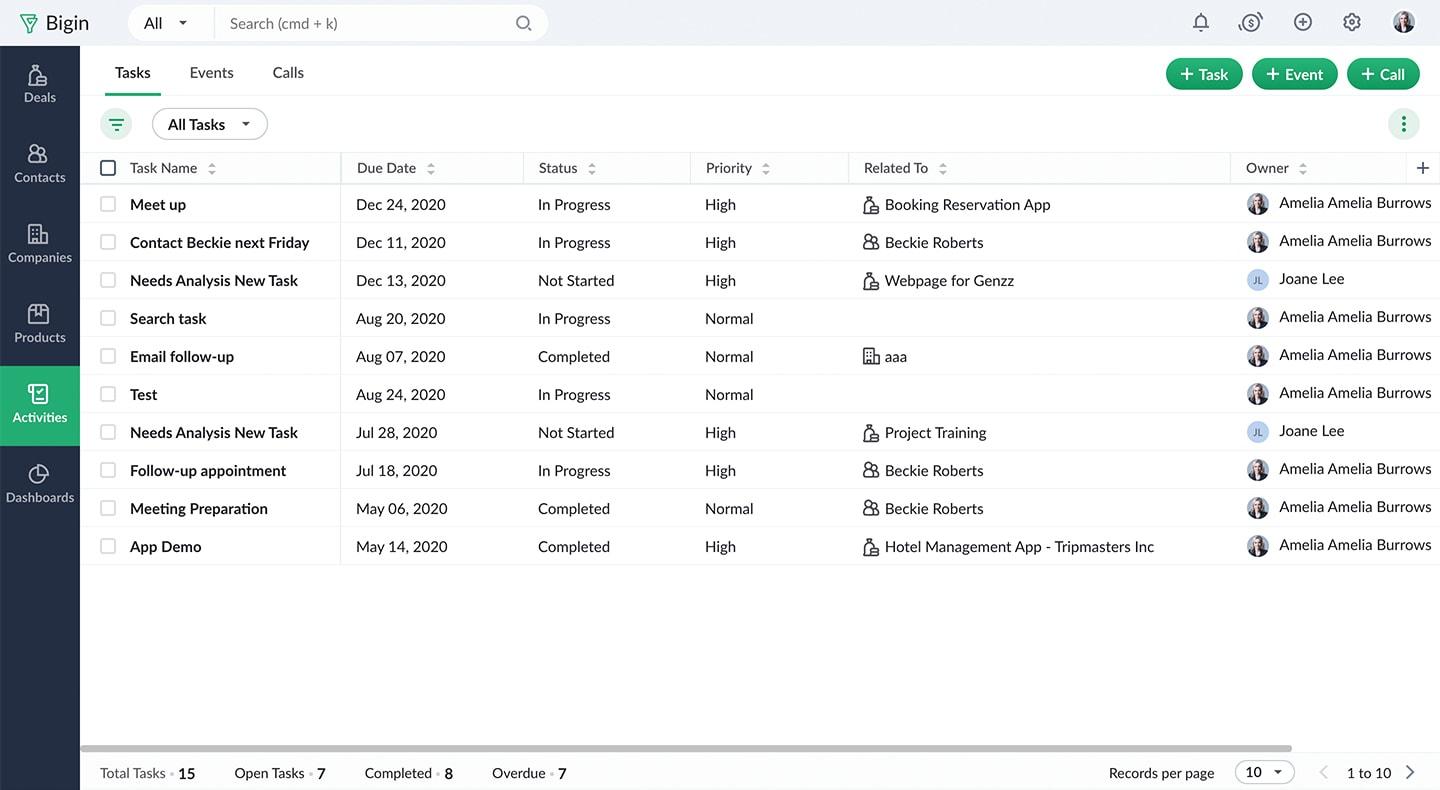Sort by Related To column arrows

pyautogui.click(x=943, y=169)
